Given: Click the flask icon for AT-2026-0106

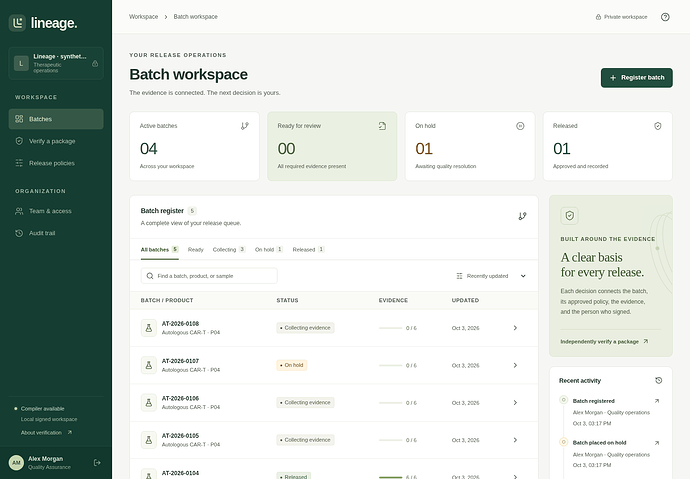Looking at the screenshot, I should [x=149, y=403].
